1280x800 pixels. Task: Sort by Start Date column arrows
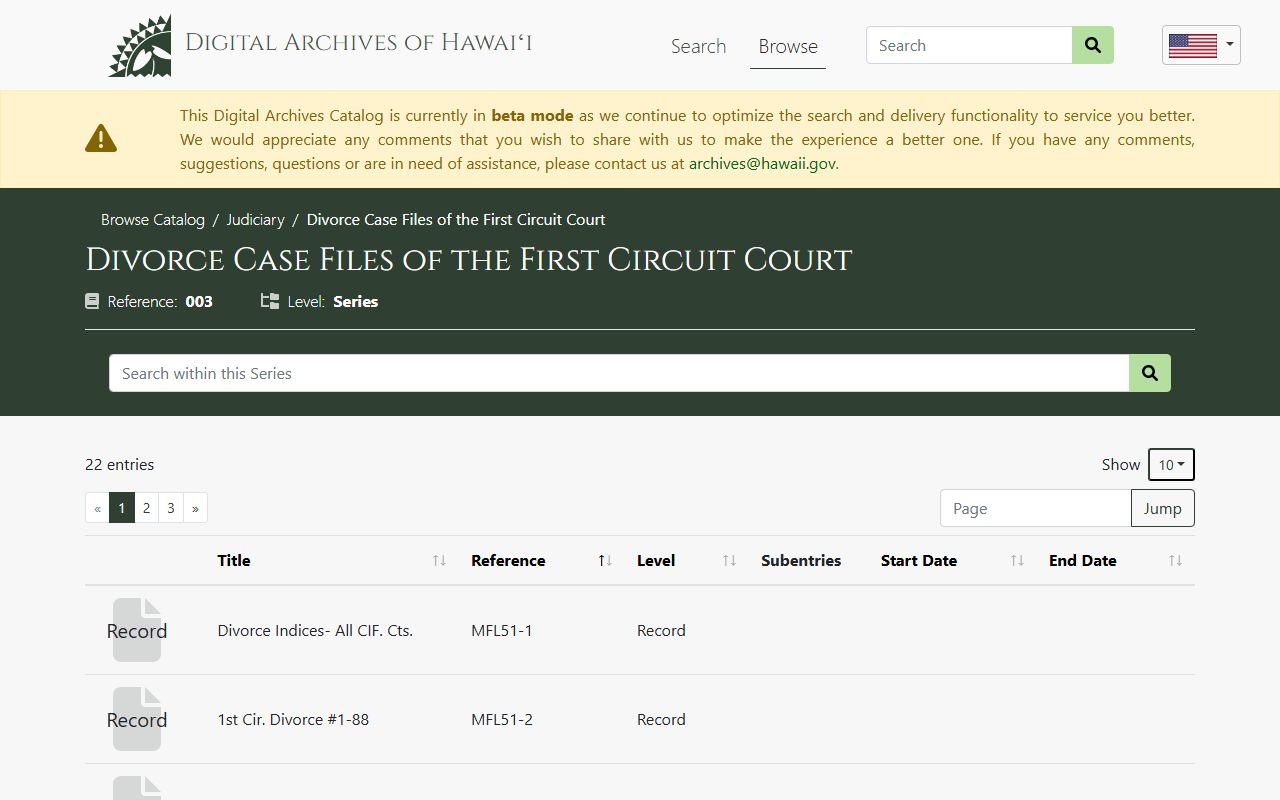pos(1017,561)
